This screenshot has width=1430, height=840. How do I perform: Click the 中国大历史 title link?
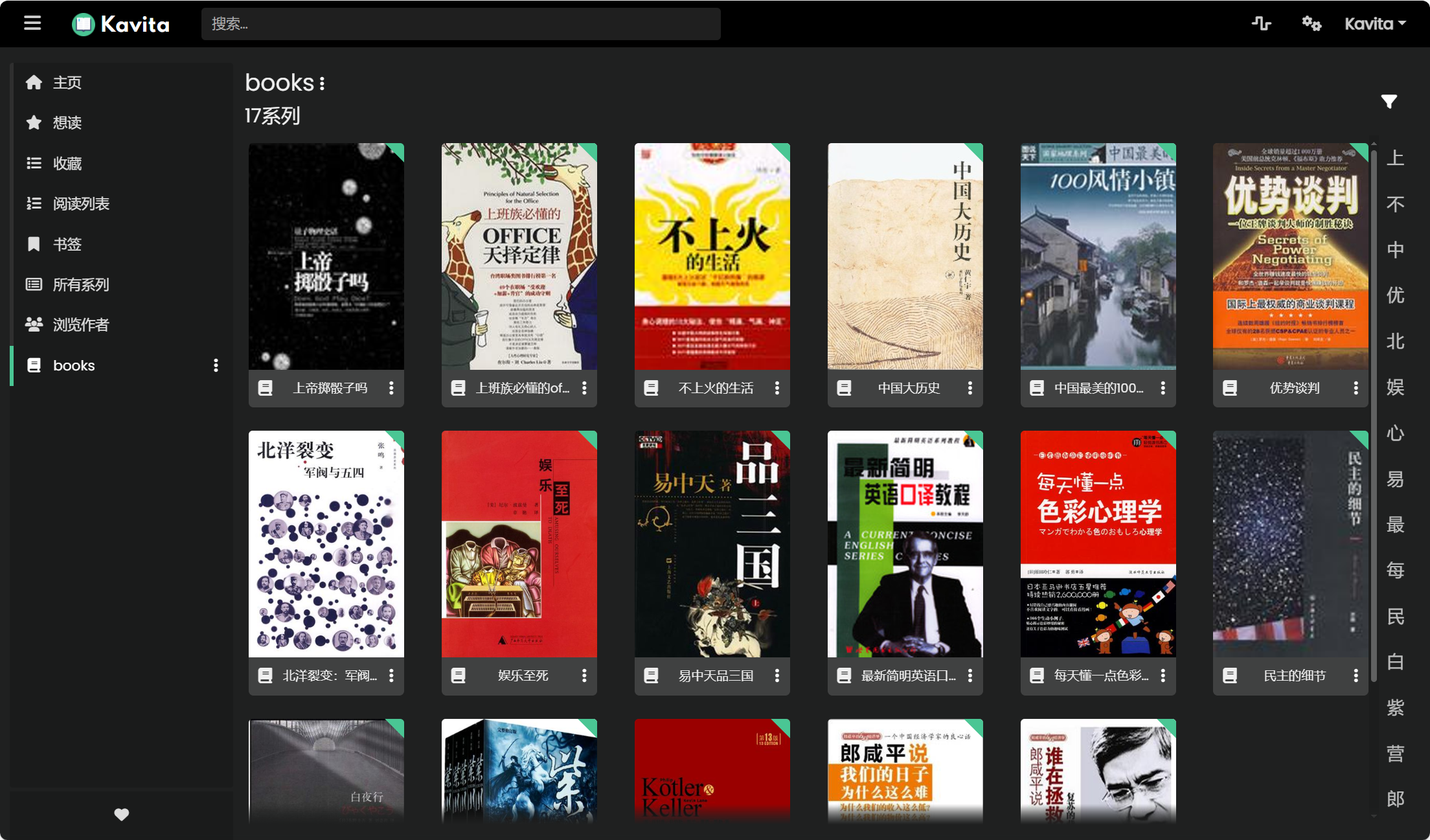[909, 388]
